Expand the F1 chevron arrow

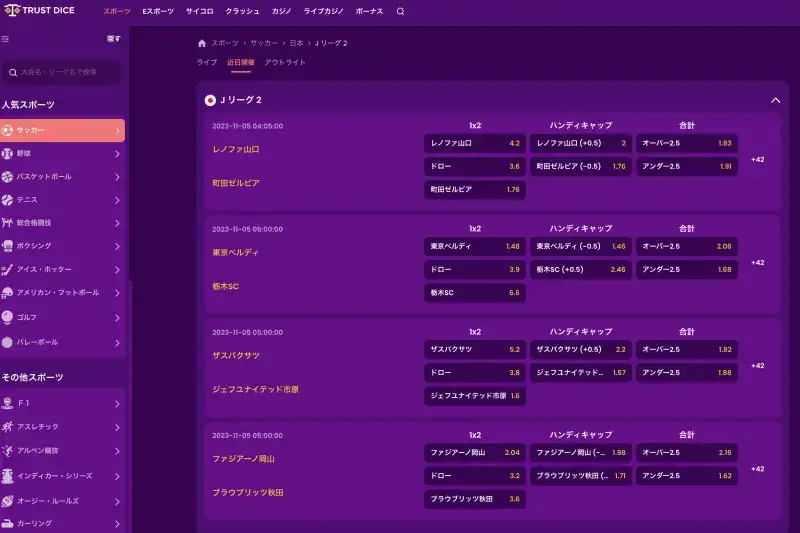pyautogui.click(x=117, y=404)
